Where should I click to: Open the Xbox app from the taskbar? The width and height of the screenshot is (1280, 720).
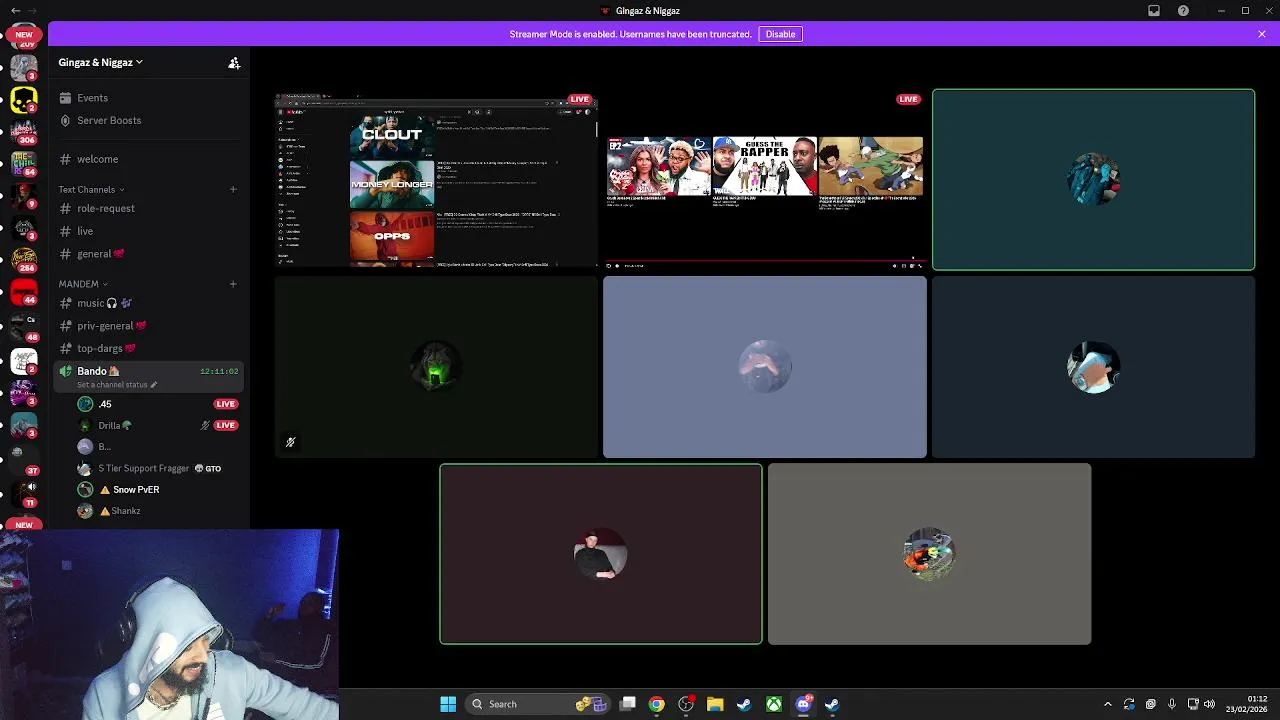[x=774, y=704]
